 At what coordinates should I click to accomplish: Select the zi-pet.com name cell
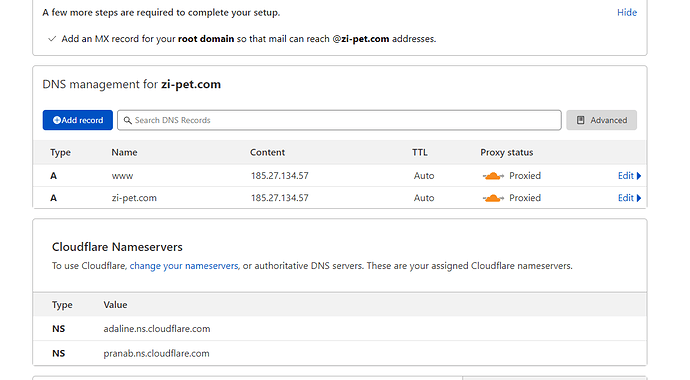click(134, 198)
